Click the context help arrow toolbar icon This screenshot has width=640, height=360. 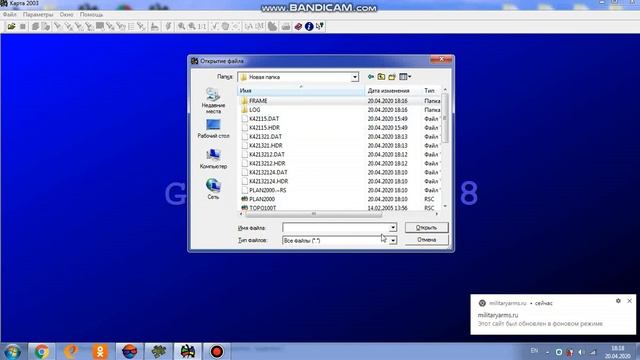pyautogui.click(x=320, y=27)
